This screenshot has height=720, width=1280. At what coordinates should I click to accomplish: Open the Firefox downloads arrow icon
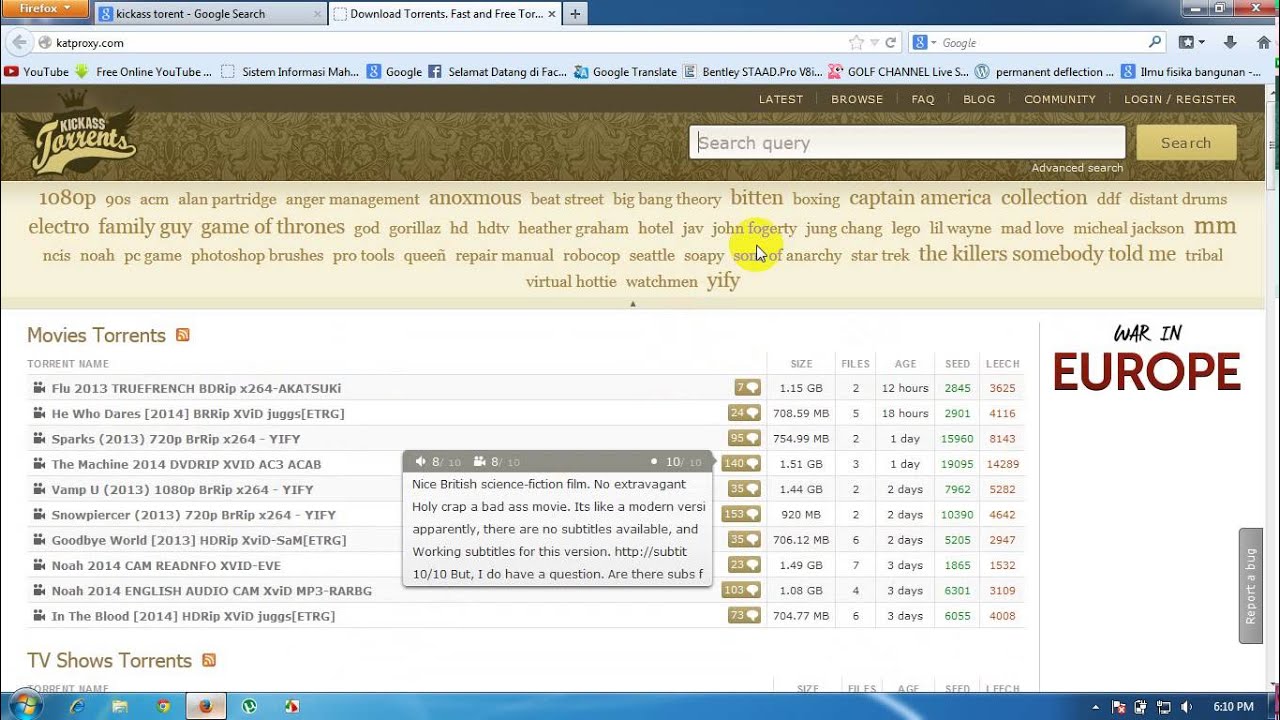click(x=1230, y=43)
